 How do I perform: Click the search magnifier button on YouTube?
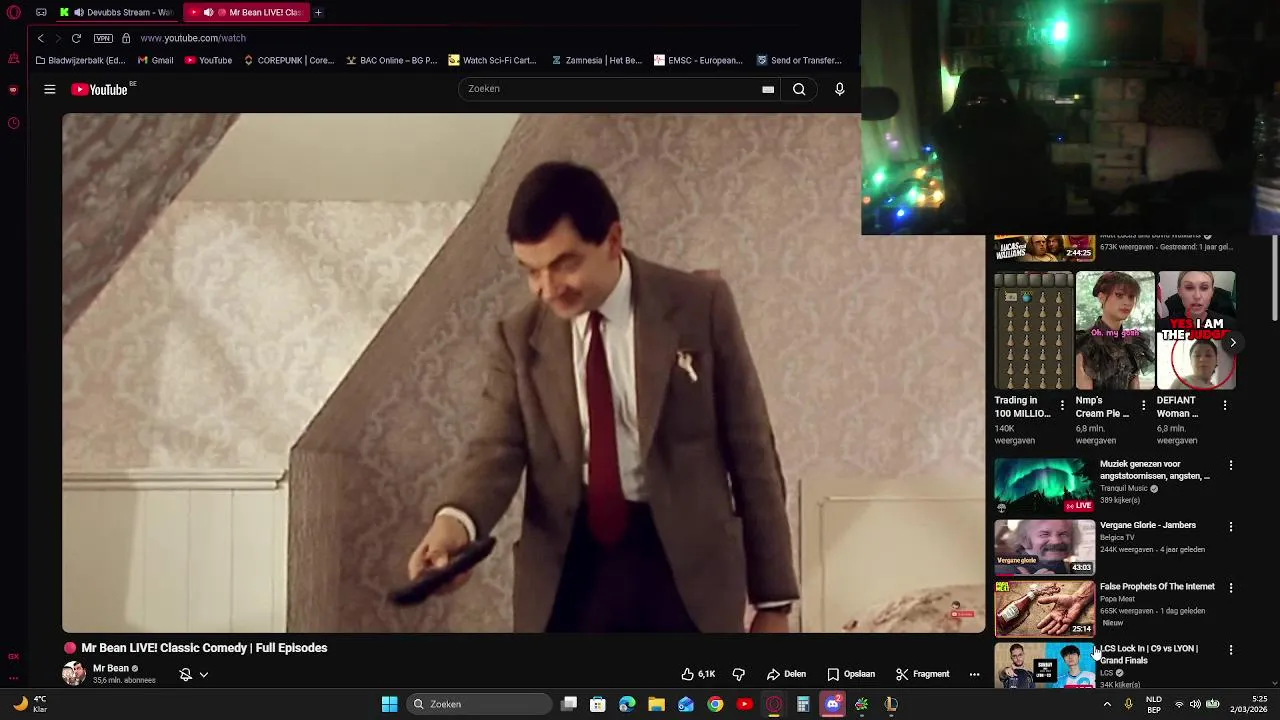pos(799,89)
